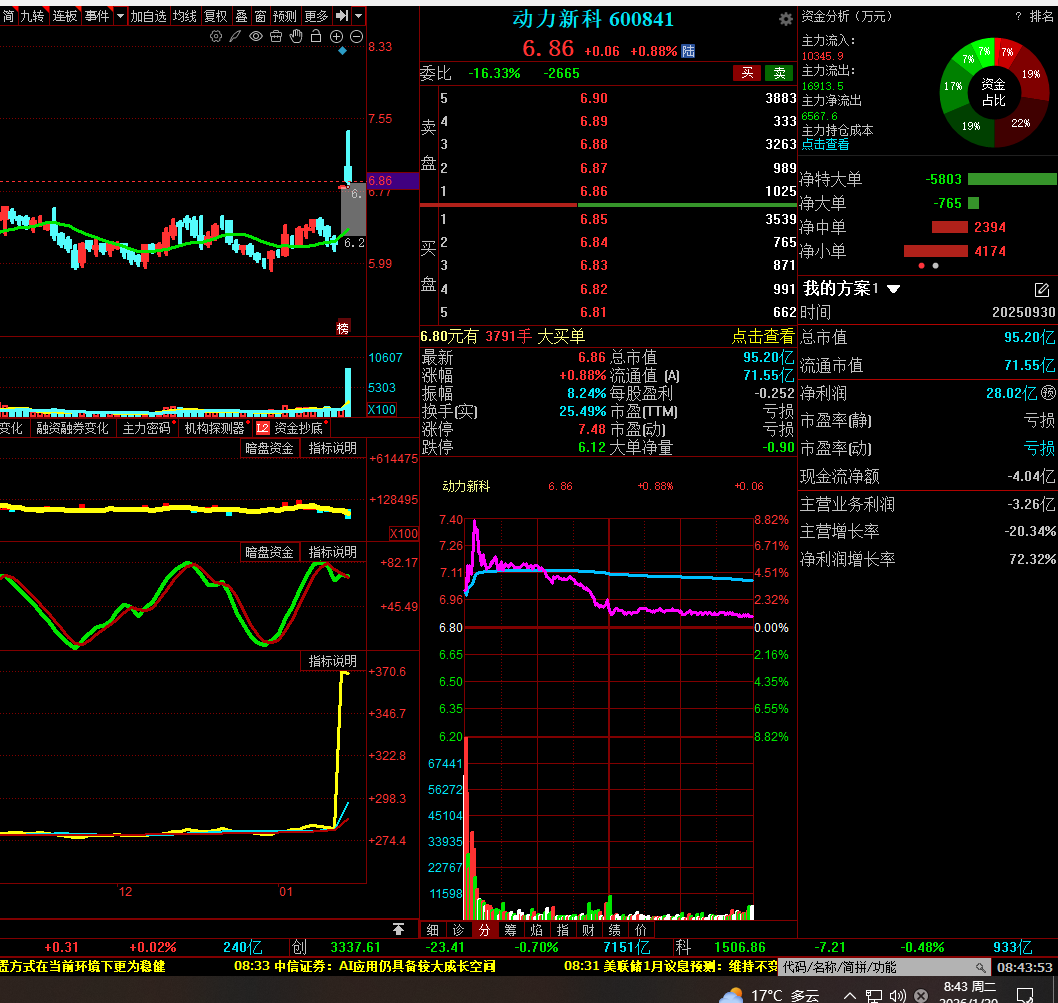This screenshot has height=1003, width=1058.
Task: Click the jump-to-end arrow icon in the toolbar
Action: [342, 16]
